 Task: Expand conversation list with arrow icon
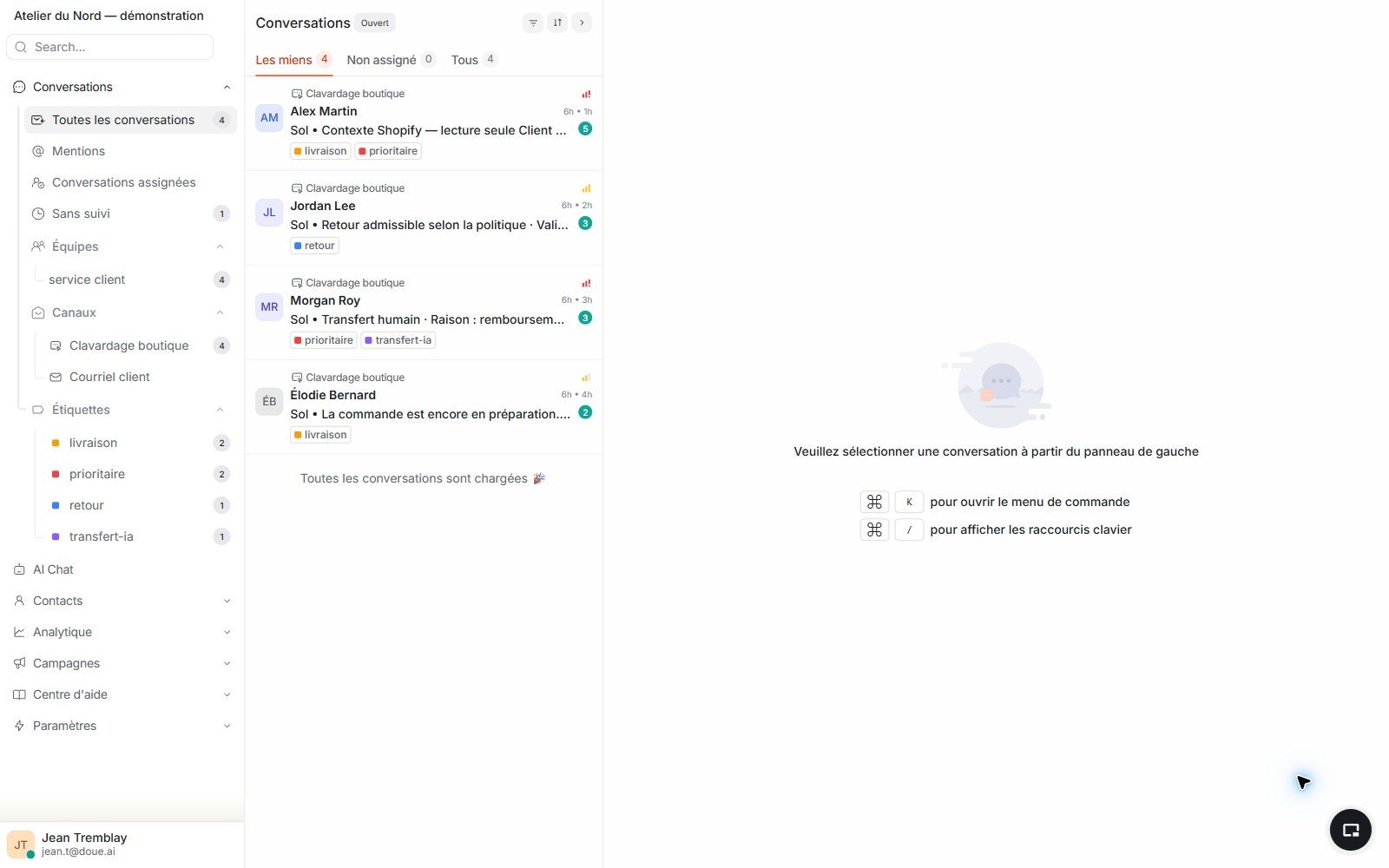582,23
